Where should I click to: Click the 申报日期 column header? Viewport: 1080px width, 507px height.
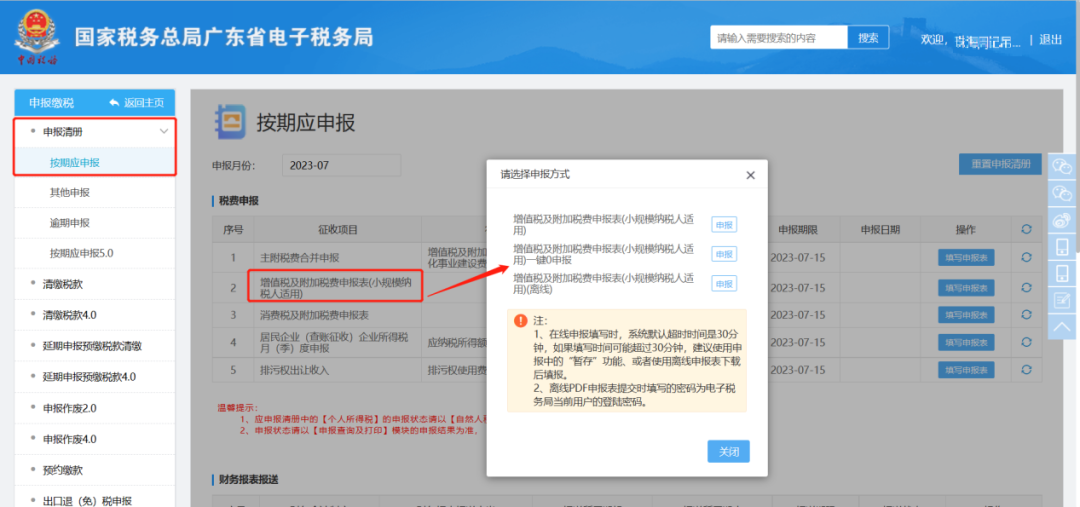coord(880,229)
